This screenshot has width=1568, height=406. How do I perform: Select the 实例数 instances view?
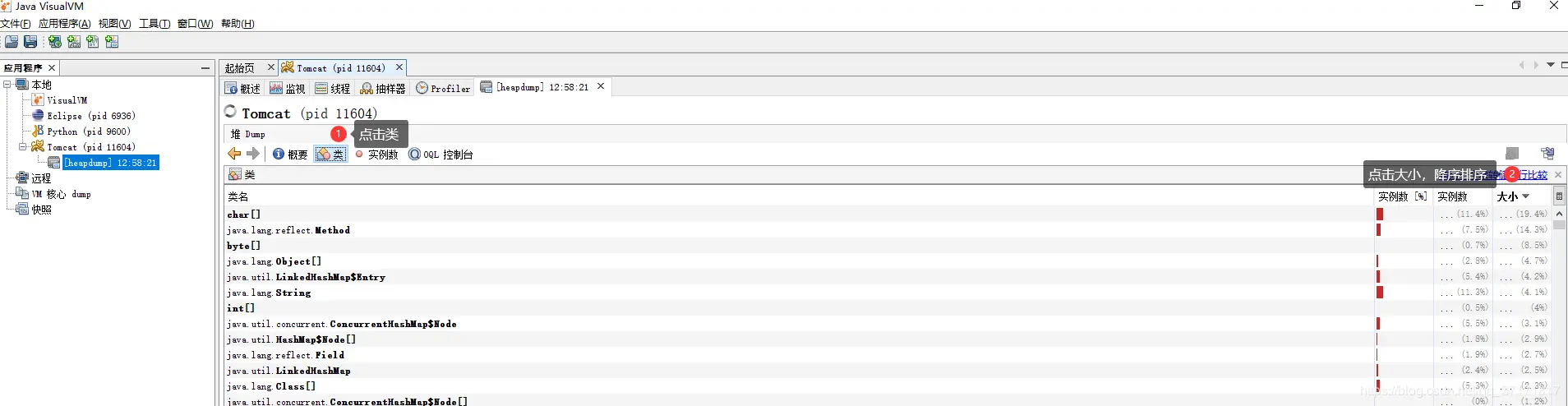click(377, 155)
